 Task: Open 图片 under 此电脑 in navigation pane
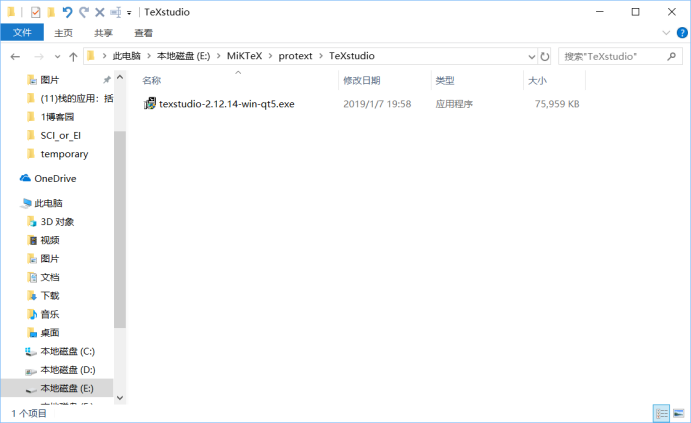tap(50, 259)
